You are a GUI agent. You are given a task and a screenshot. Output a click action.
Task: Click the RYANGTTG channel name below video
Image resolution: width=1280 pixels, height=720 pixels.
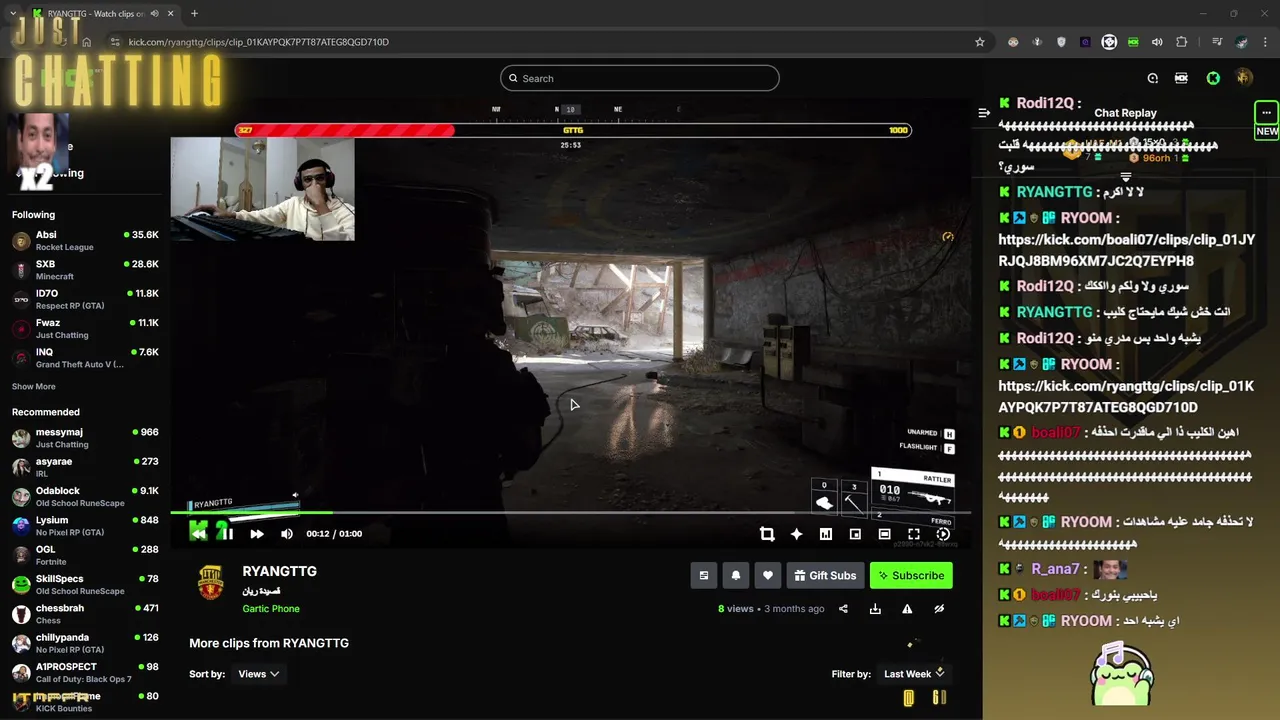pos(279,571)
